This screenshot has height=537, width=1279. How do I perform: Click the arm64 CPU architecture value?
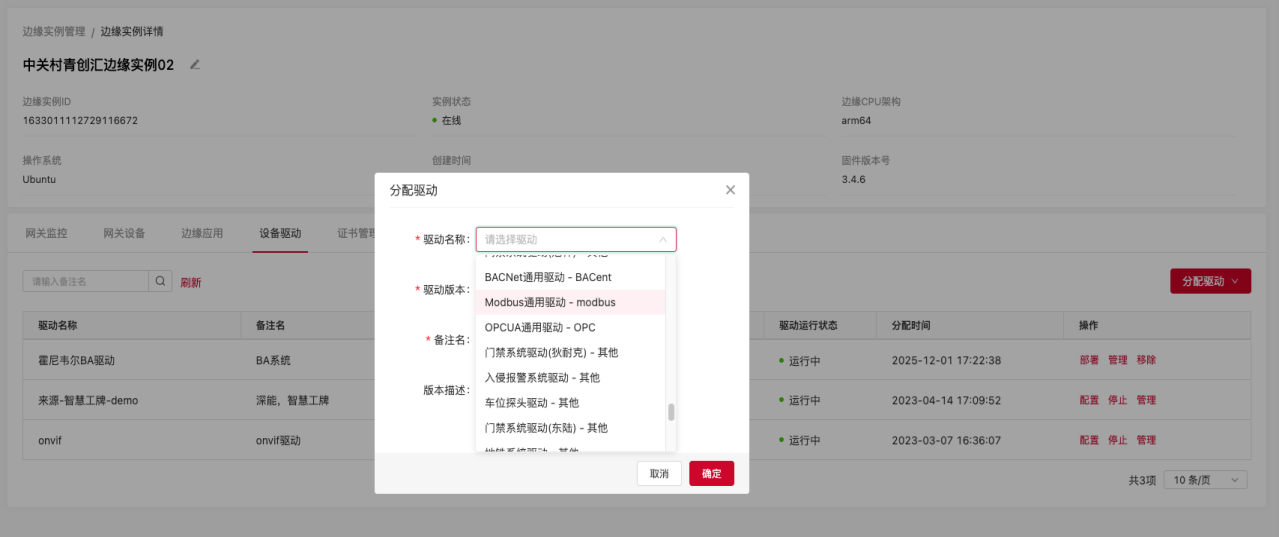click(x=856, y=120)
